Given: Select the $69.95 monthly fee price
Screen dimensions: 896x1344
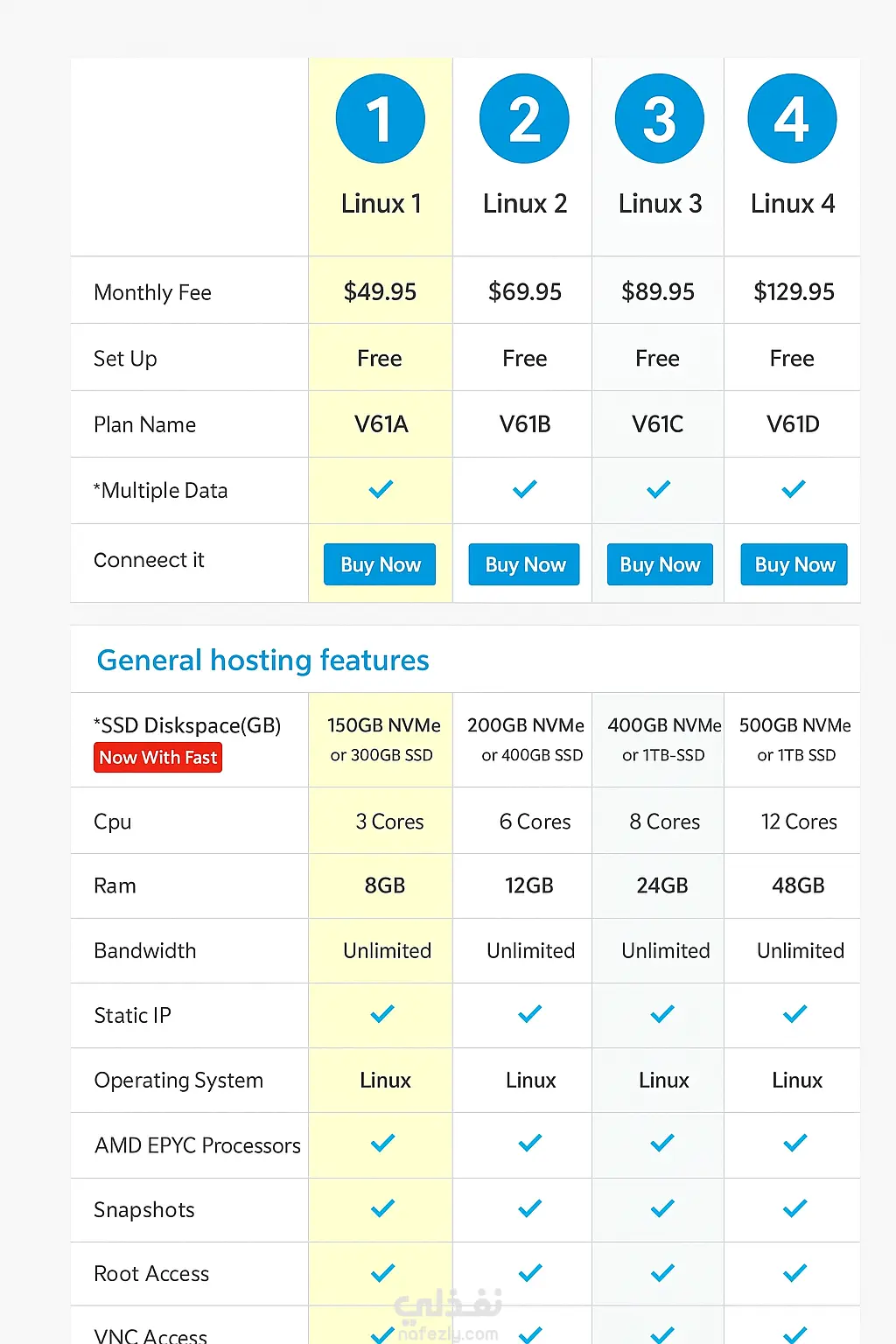Looking at the screenshot, I should pos(524,291).
